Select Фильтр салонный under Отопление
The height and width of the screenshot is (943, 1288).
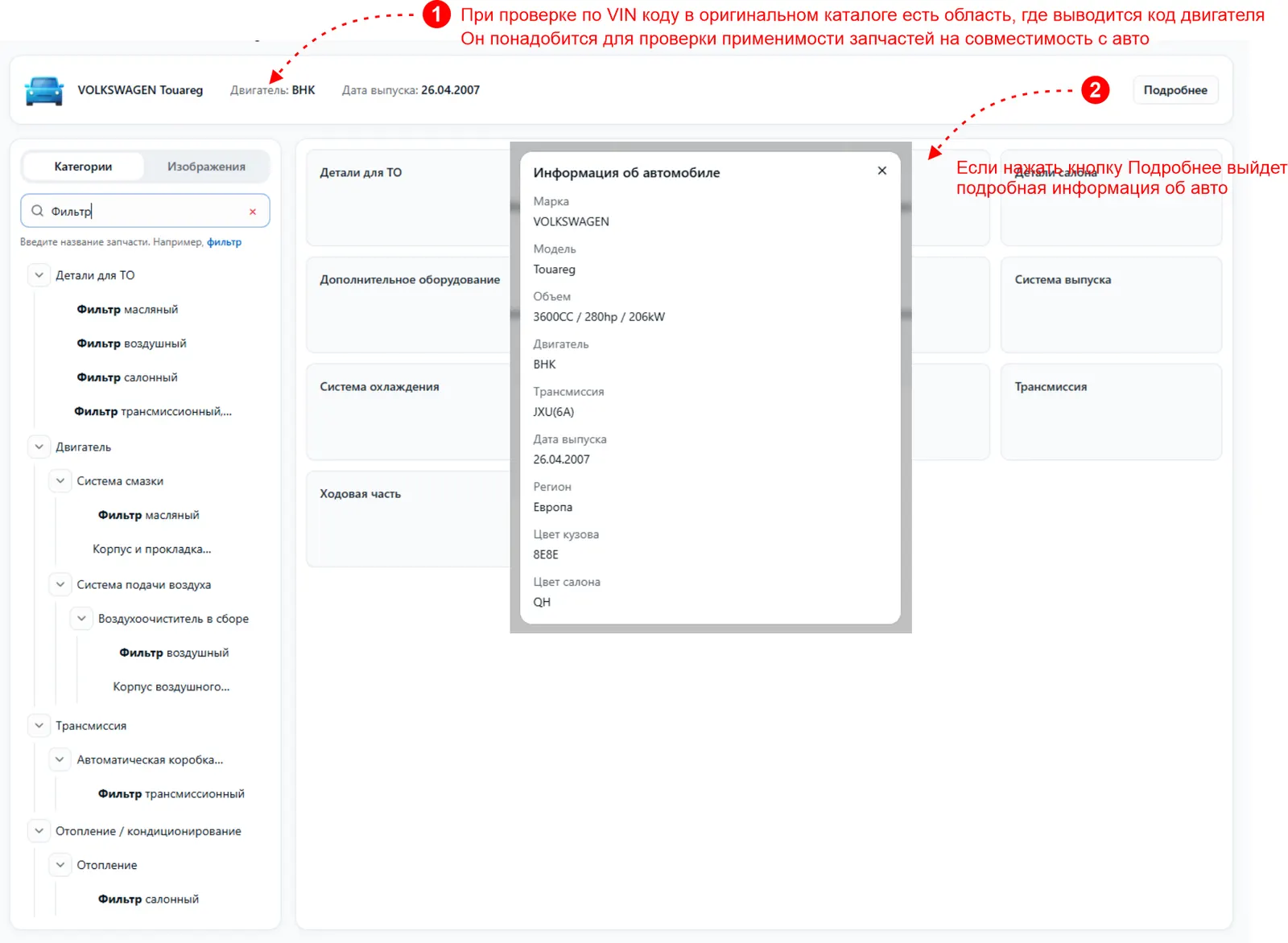click(148, 900)
